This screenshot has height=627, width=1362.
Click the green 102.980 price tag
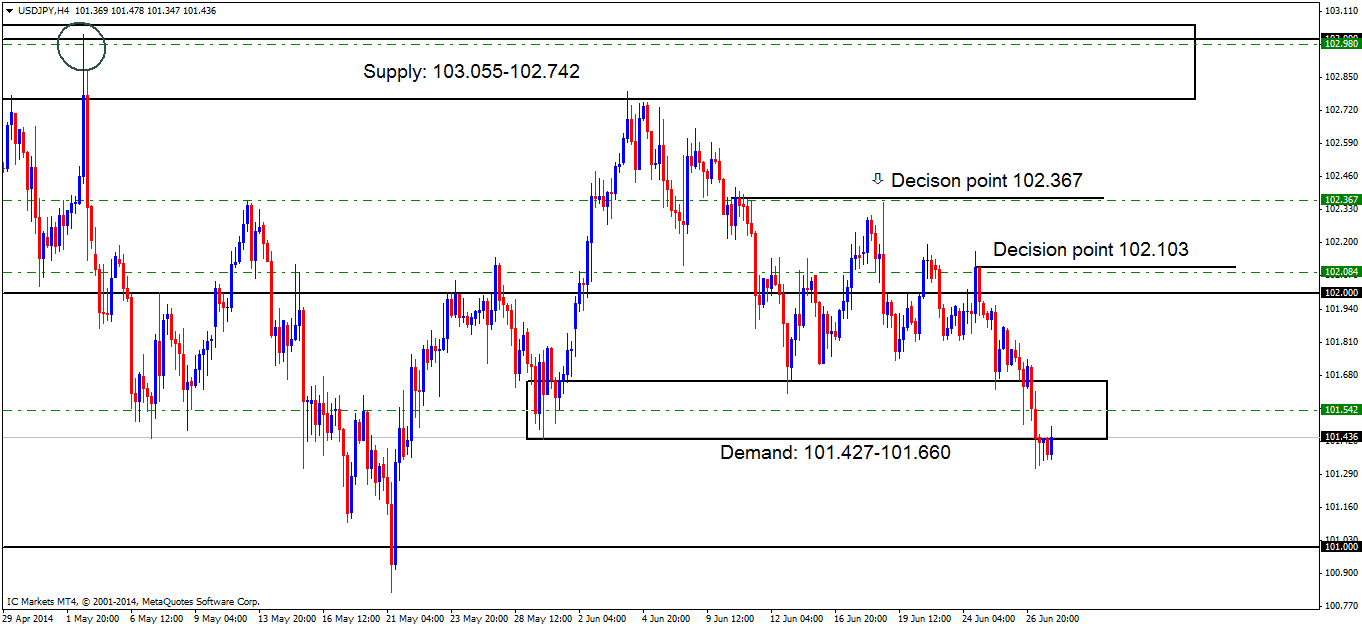tap(1341, 43)
